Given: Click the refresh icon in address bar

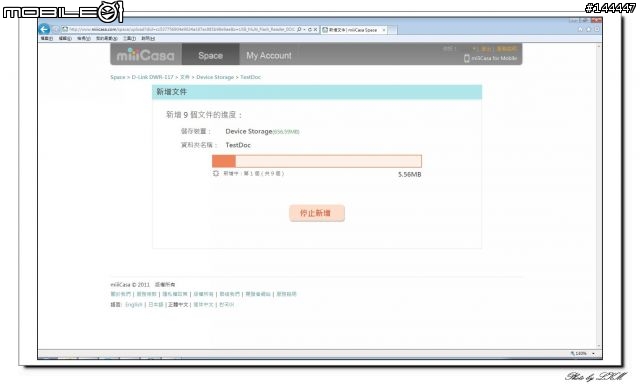Looking at the screenshot, I should click(310, 29).
